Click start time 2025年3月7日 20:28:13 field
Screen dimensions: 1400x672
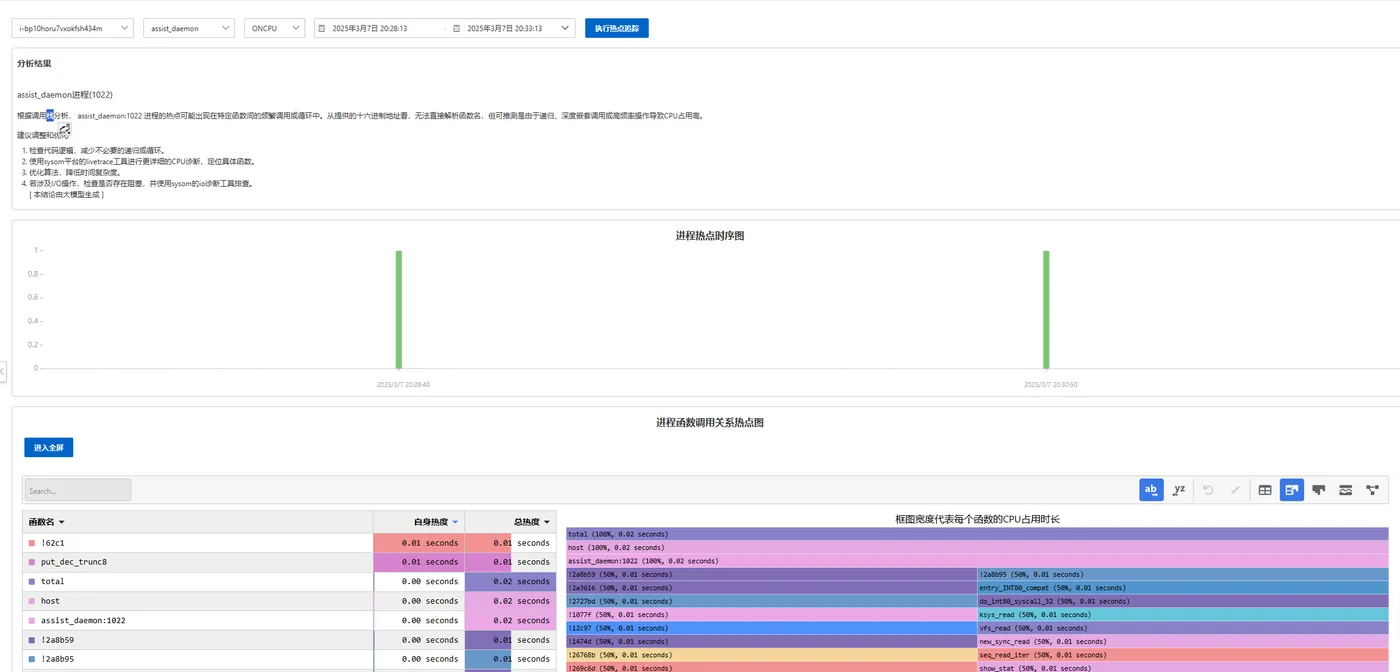click(x=370, y=29)
